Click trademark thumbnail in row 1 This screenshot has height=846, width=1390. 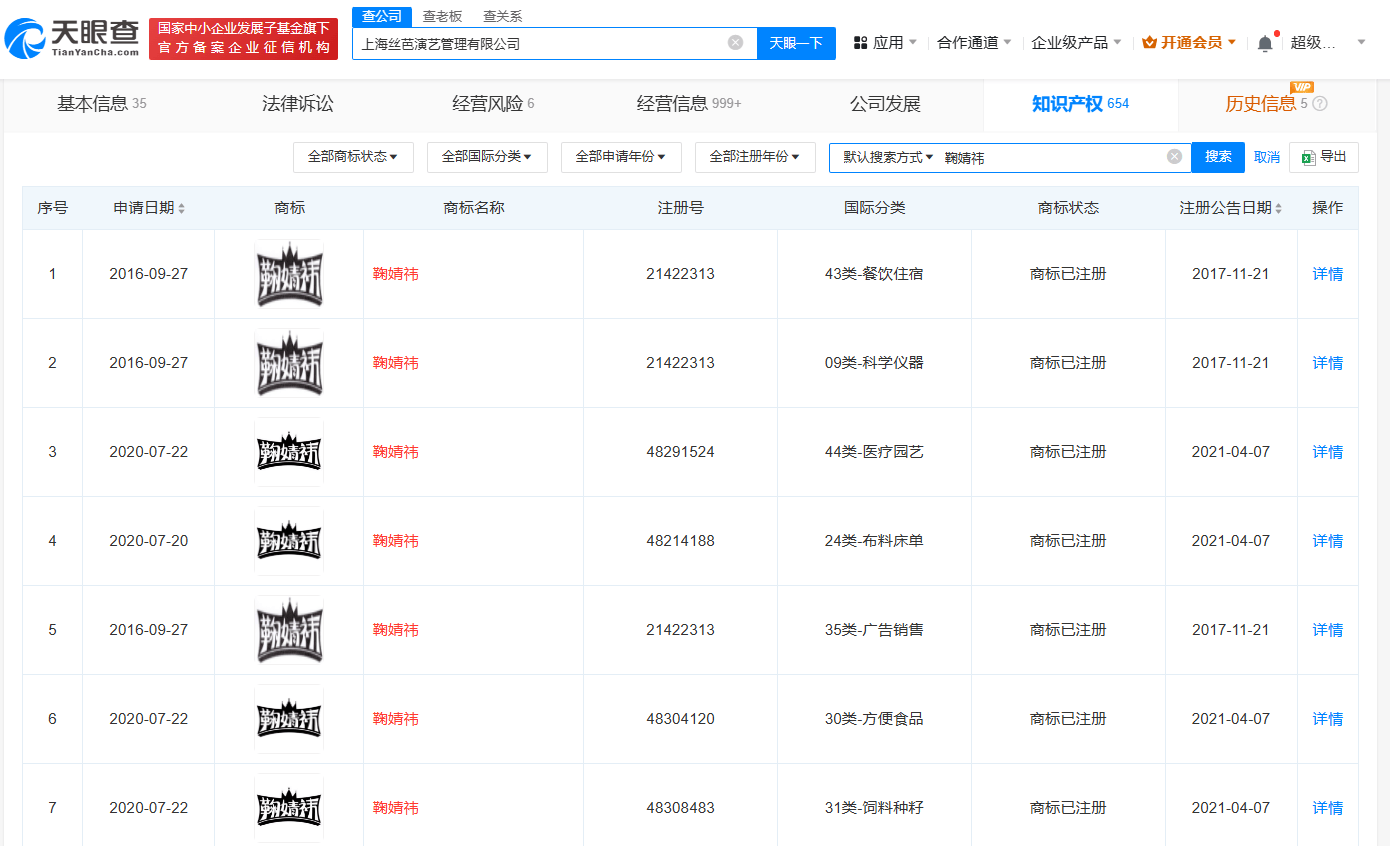pyautogui.click(x=289, y=274)
